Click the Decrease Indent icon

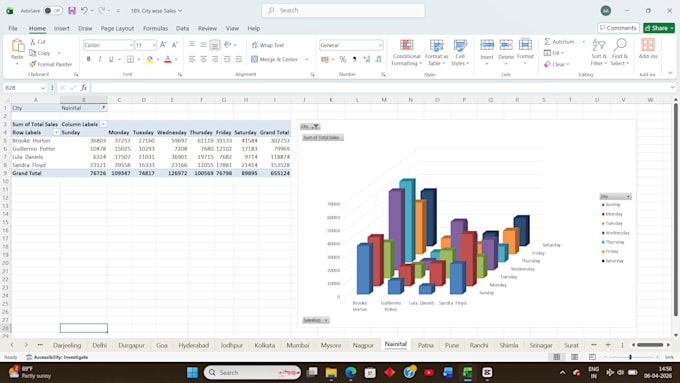pos(227,59)
